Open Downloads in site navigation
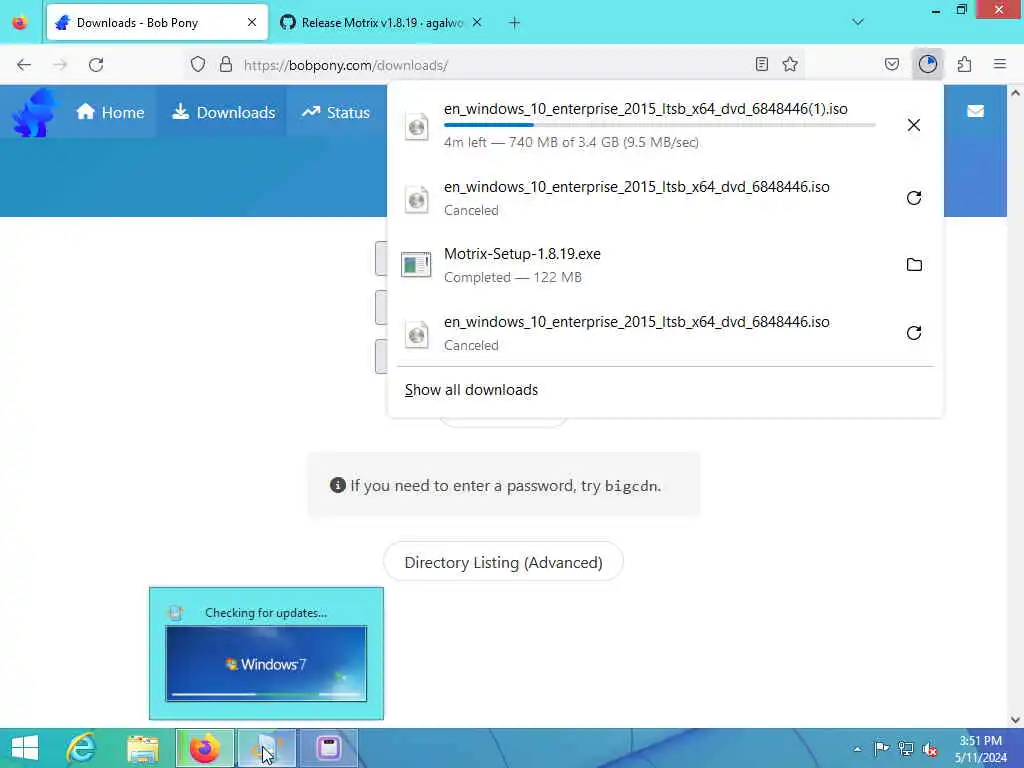This screenshot has width=1024, height=768. 223,112
